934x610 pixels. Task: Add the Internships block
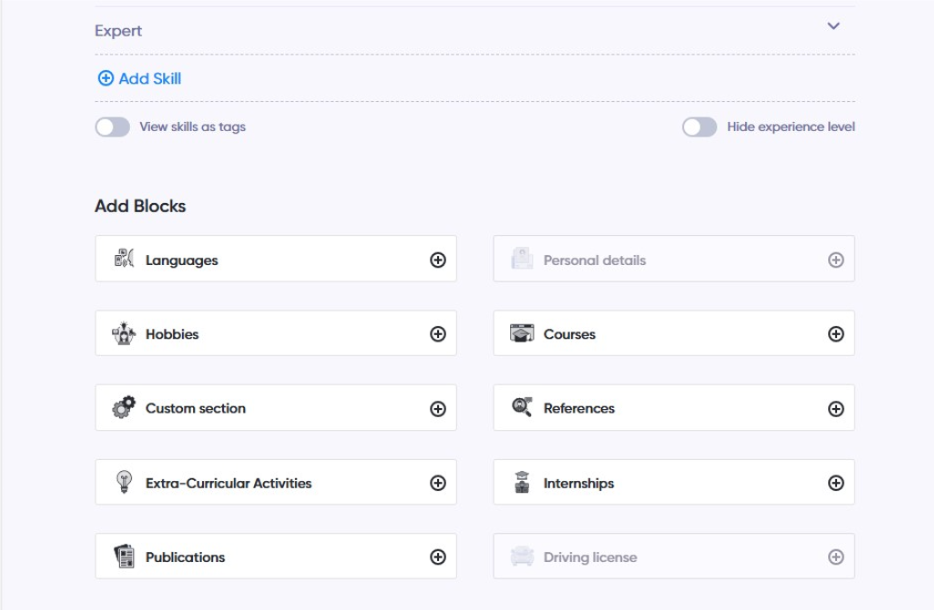pyautogui.click(x=836, y=483)
